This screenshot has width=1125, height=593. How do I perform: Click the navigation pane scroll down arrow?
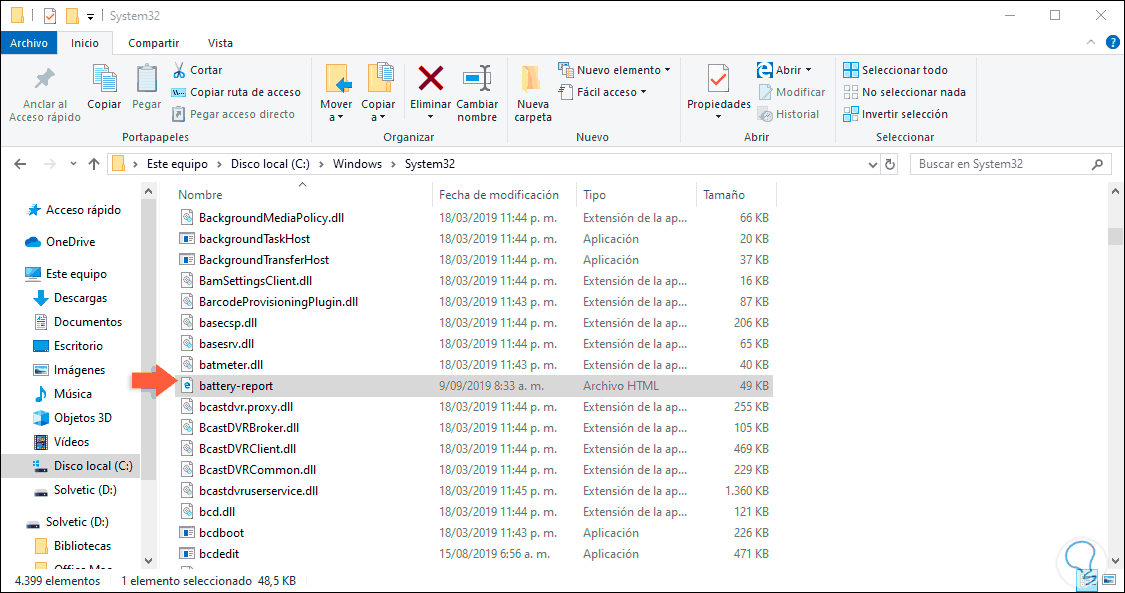pyautogui.click(x=149, y=561)
